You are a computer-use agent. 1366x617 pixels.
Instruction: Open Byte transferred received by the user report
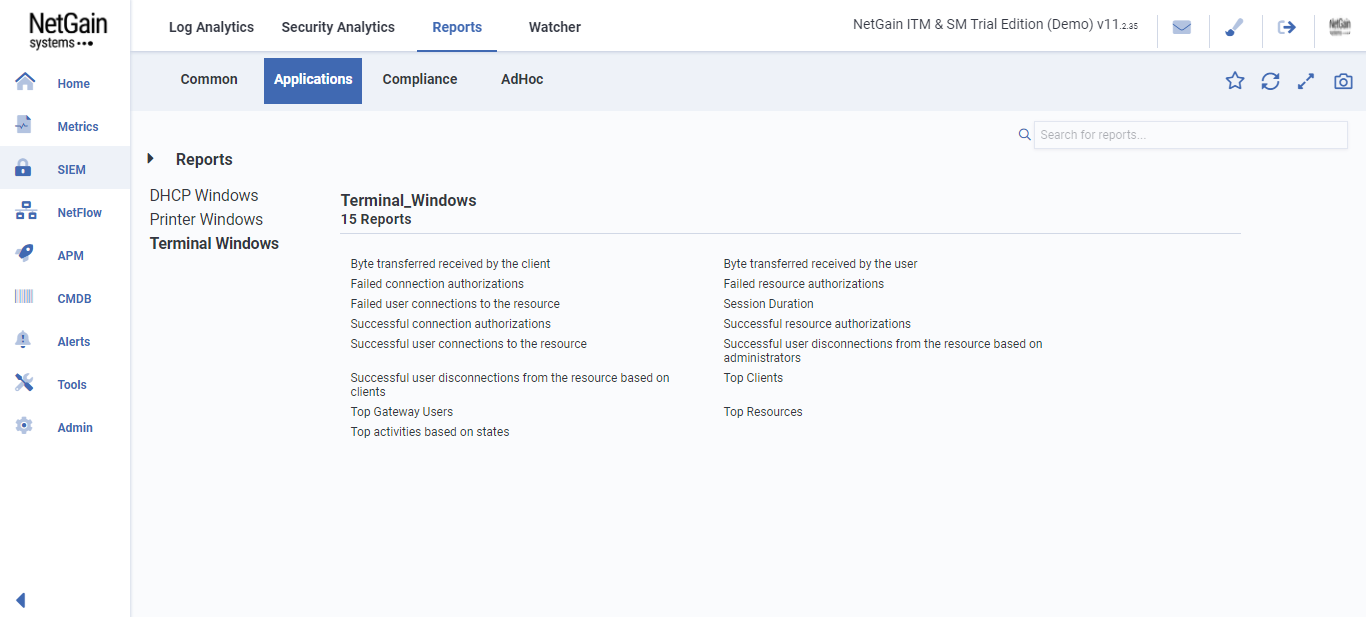click(x=820, y=264)
